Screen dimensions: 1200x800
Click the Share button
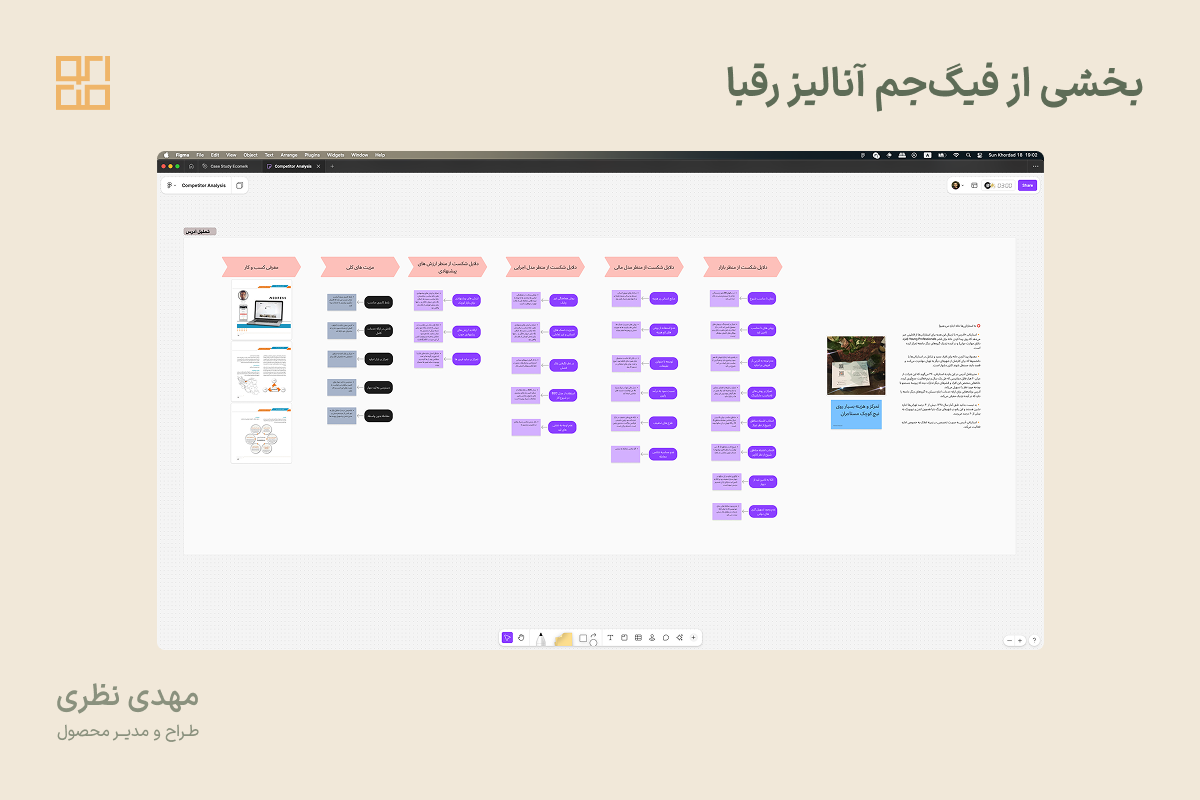(x=1027, y=185)
